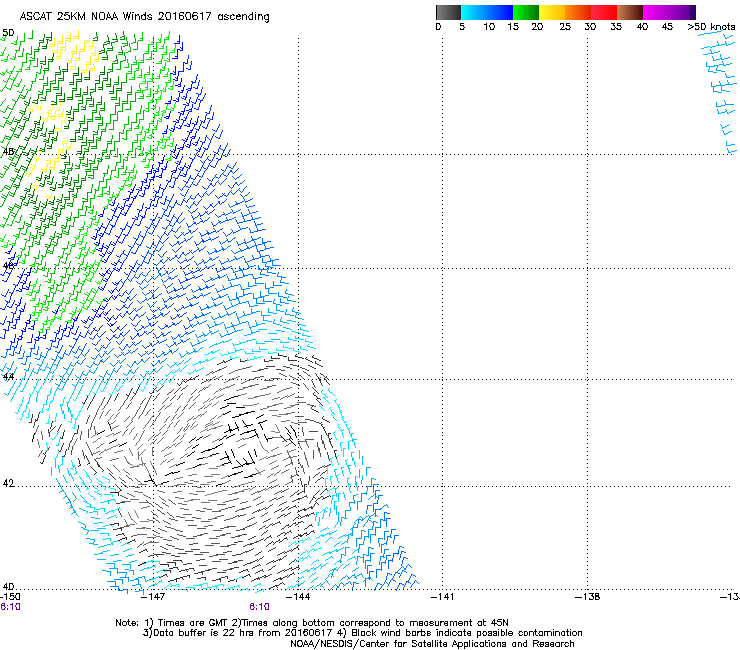Click the purple '6:10' time beneath '-150'
The width and height of the screenshot is (740, 650).
click(10, 607)
